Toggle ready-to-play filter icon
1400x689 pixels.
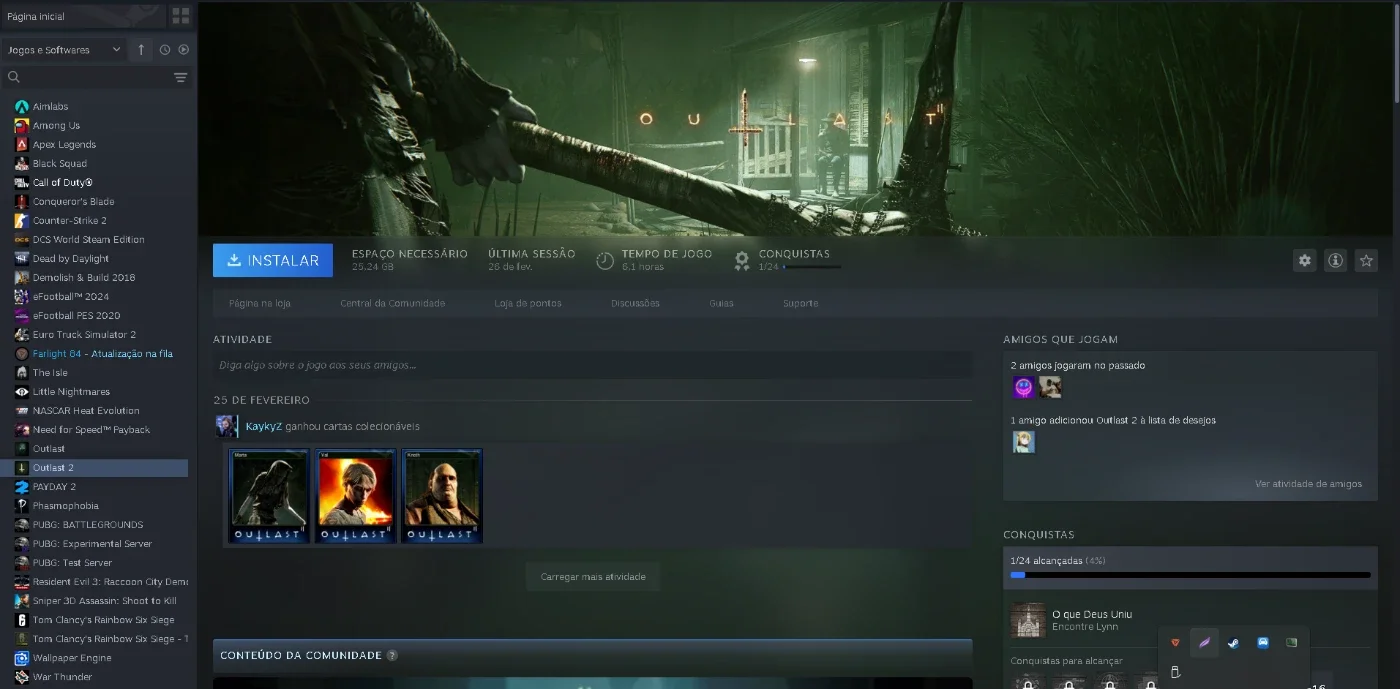[183, 49]
